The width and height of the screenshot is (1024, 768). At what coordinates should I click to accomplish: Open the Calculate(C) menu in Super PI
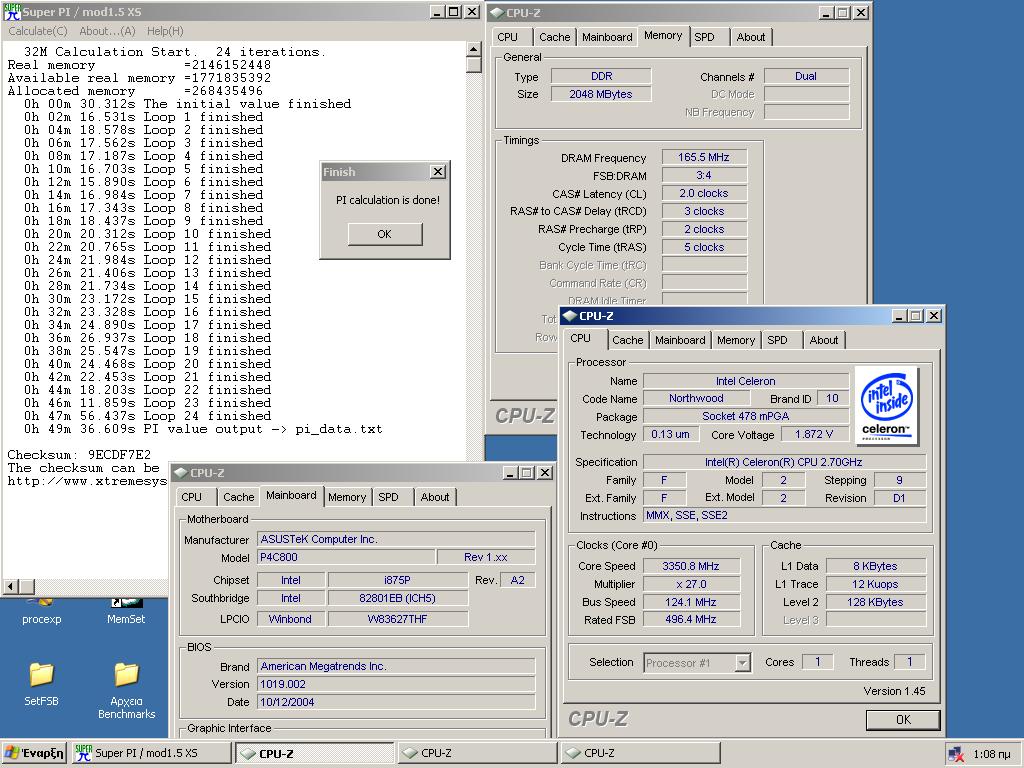38,31
